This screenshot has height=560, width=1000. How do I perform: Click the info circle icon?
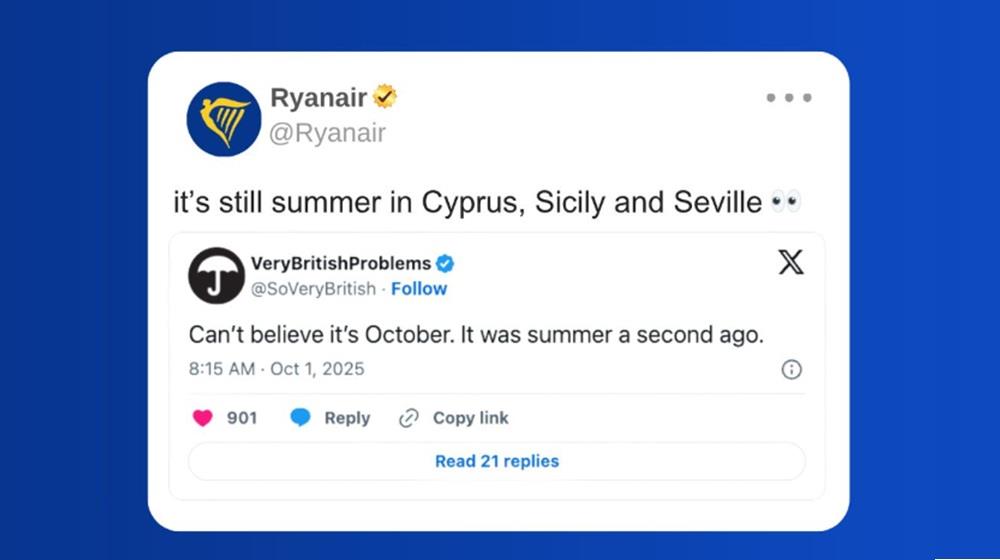click(791, 369)
